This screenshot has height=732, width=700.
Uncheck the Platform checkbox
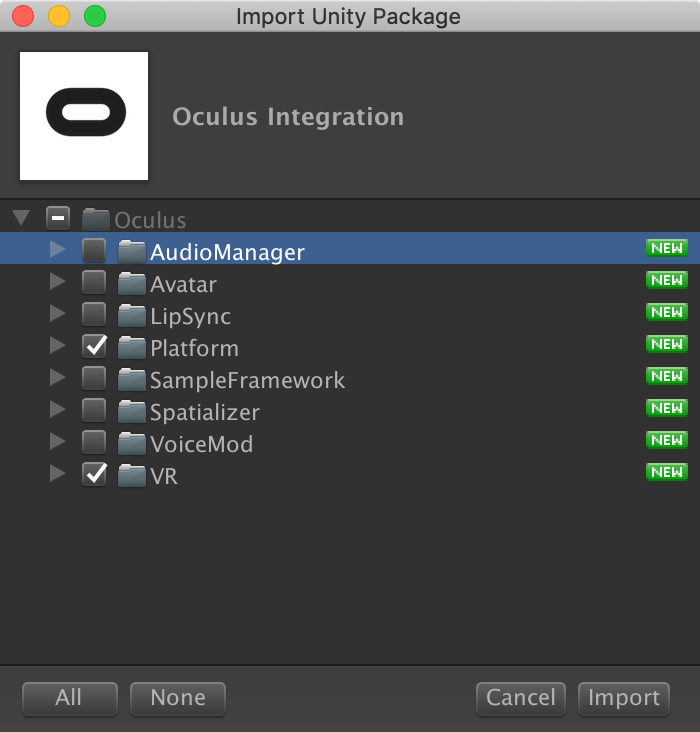[x=94, y=346]
